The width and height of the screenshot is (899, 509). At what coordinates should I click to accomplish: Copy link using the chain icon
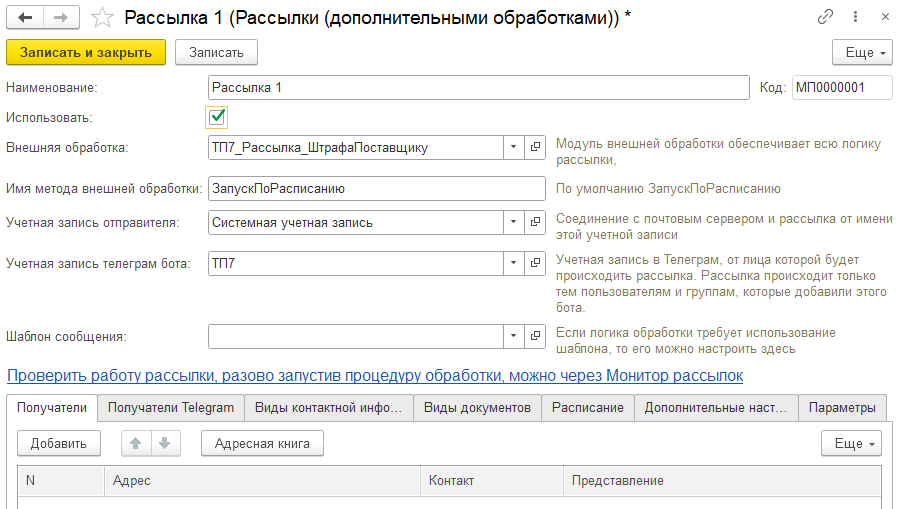coord(826,18)
